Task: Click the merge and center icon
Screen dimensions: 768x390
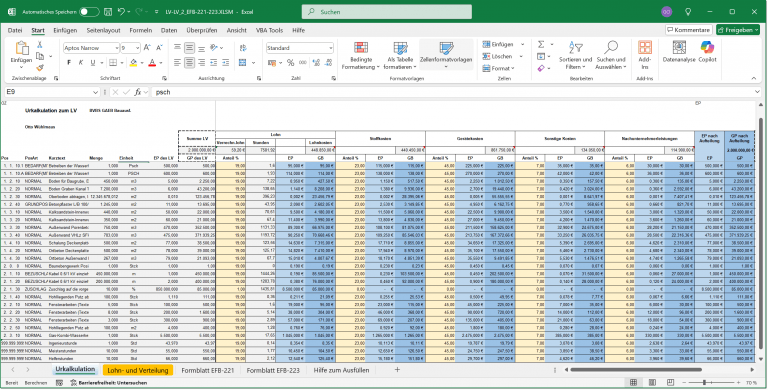Action: click(x=242, y=63)
